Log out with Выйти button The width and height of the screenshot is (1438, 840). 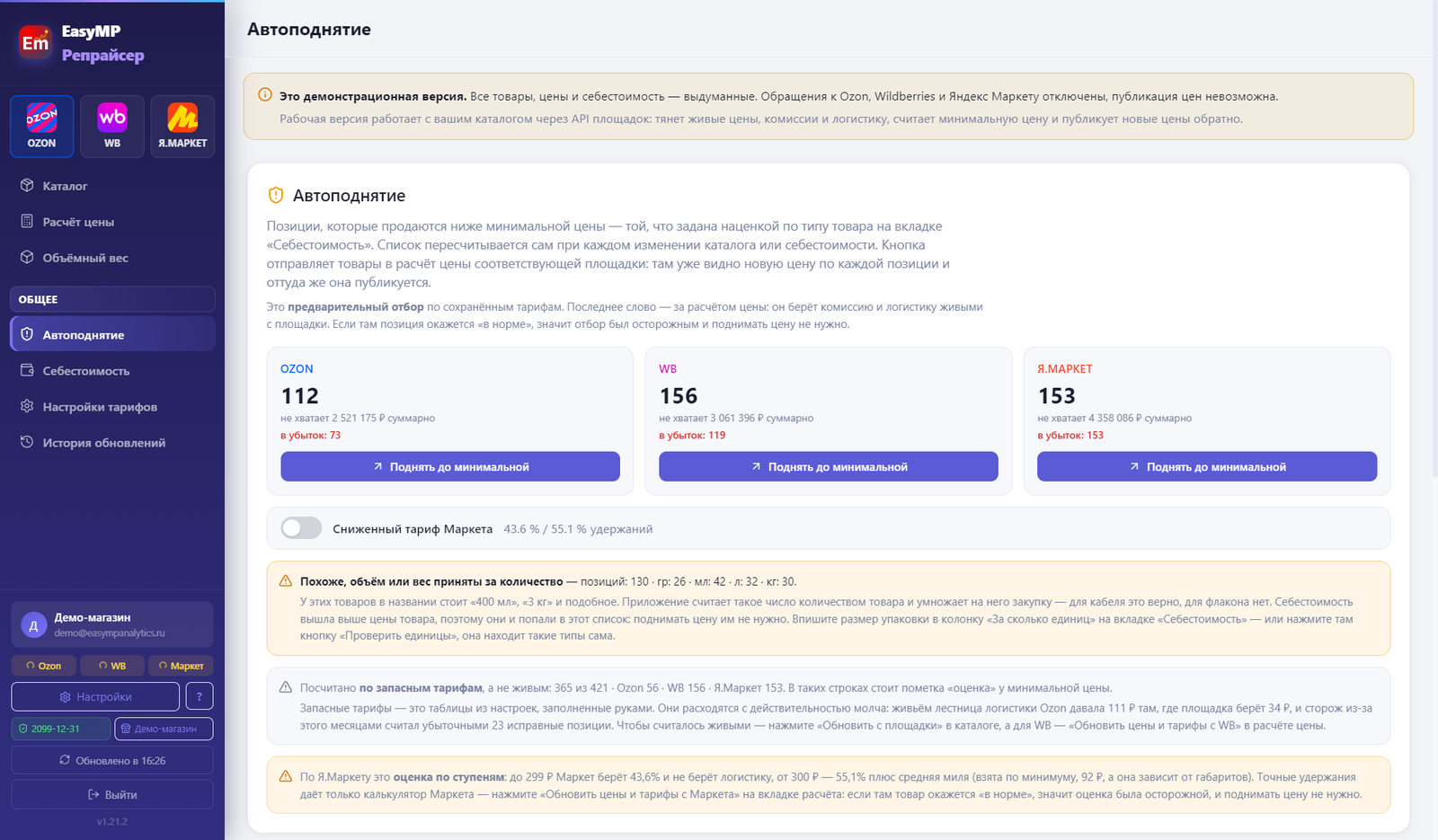coord(112,794)
